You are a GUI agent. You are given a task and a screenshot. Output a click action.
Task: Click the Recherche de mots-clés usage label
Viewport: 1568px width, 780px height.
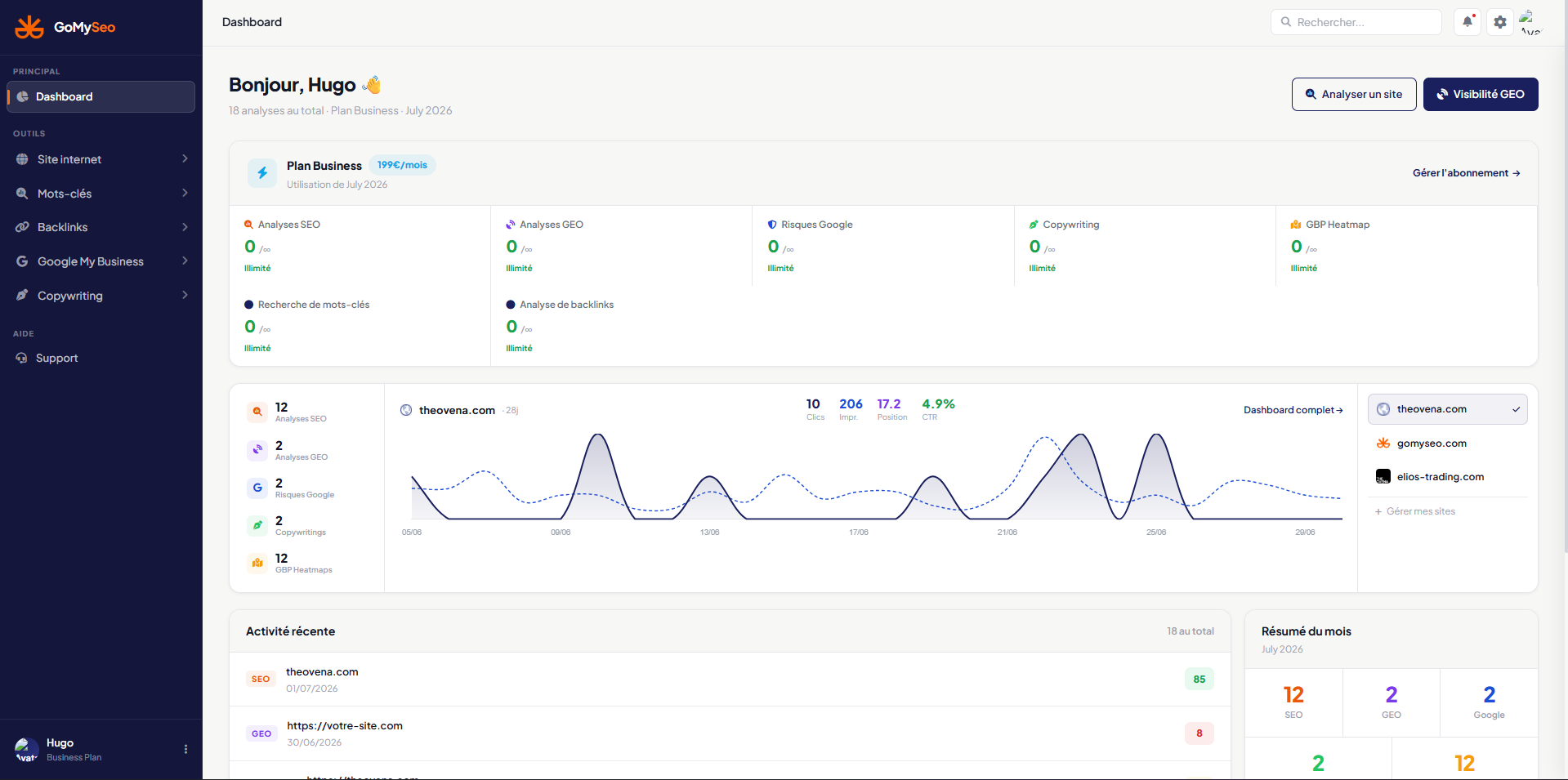tap(313, 305)
